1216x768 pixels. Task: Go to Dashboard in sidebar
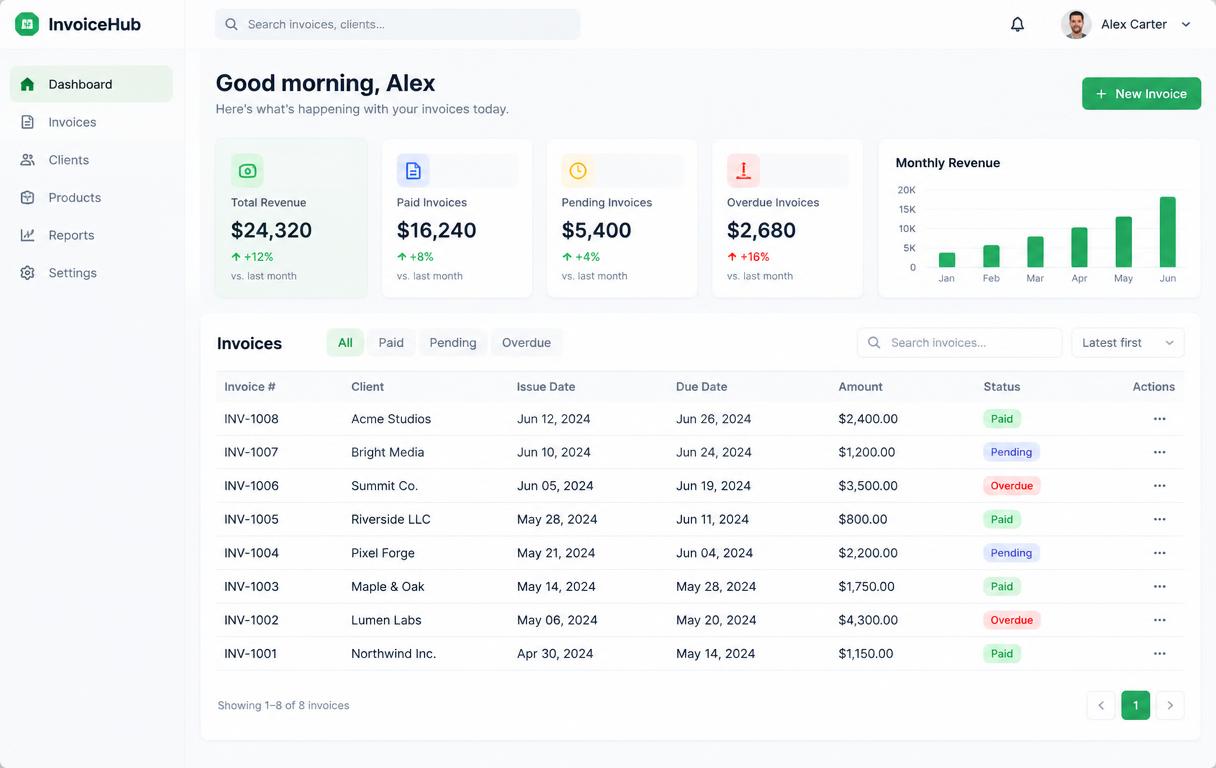coord(91,84)
